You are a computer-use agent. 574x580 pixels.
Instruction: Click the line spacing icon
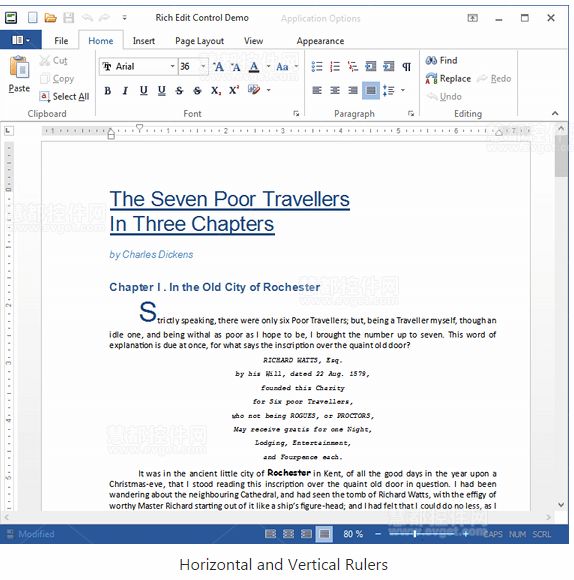click(x=389, y=90)
